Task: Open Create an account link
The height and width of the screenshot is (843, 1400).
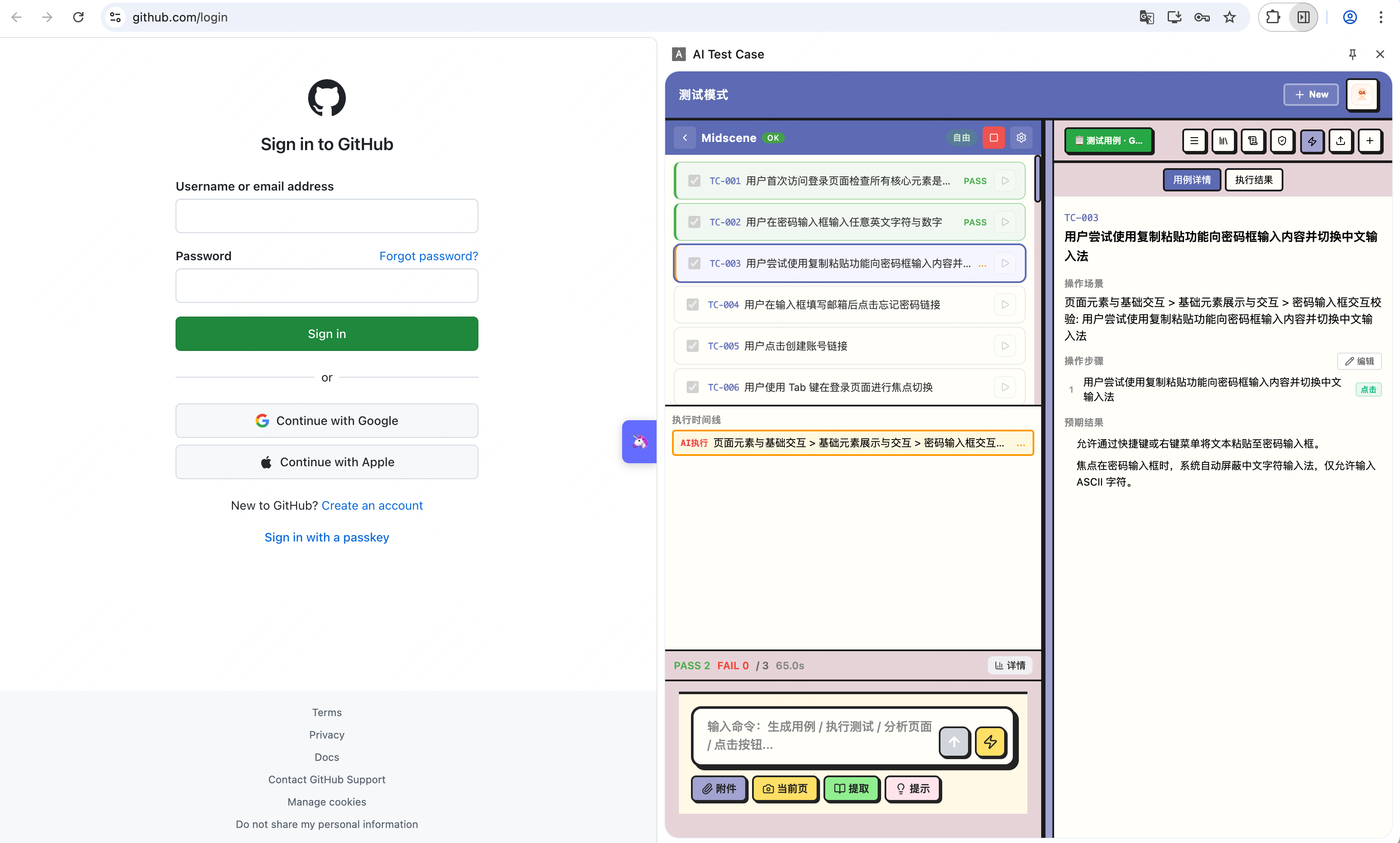Action: 372,505
